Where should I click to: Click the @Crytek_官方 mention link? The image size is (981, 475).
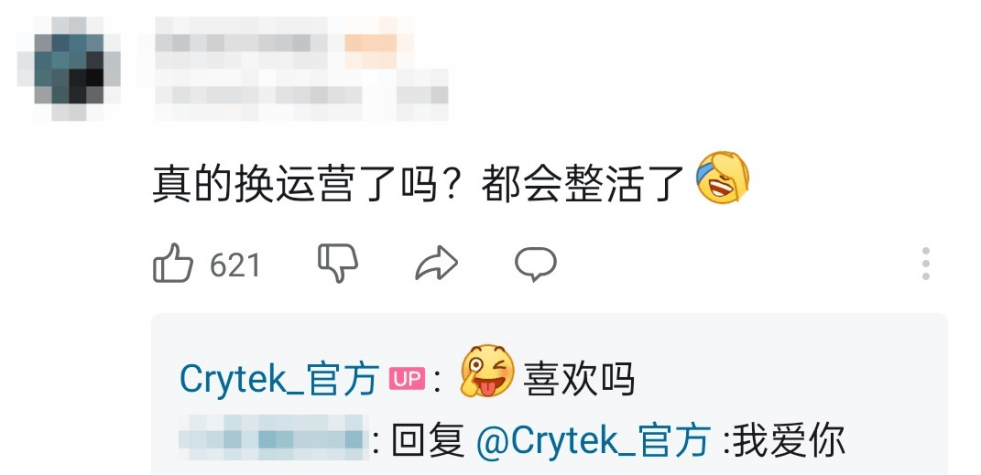tap(593, 440)
